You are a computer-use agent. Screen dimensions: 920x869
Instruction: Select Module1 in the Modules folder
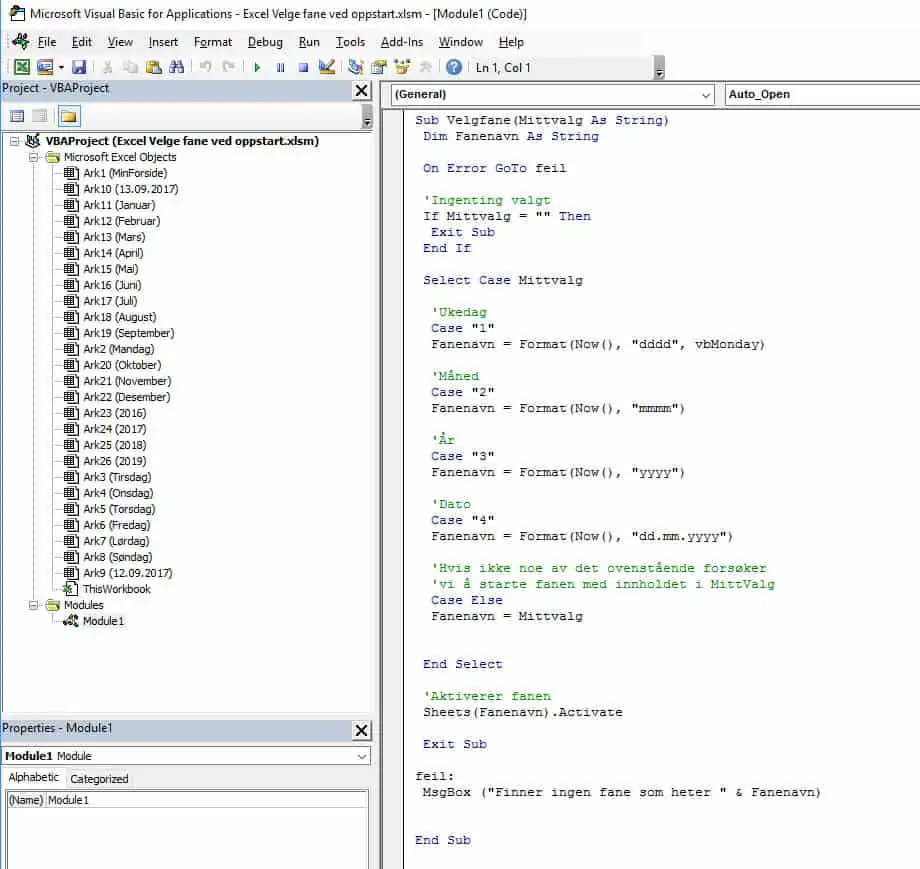(x=103, y=621)
